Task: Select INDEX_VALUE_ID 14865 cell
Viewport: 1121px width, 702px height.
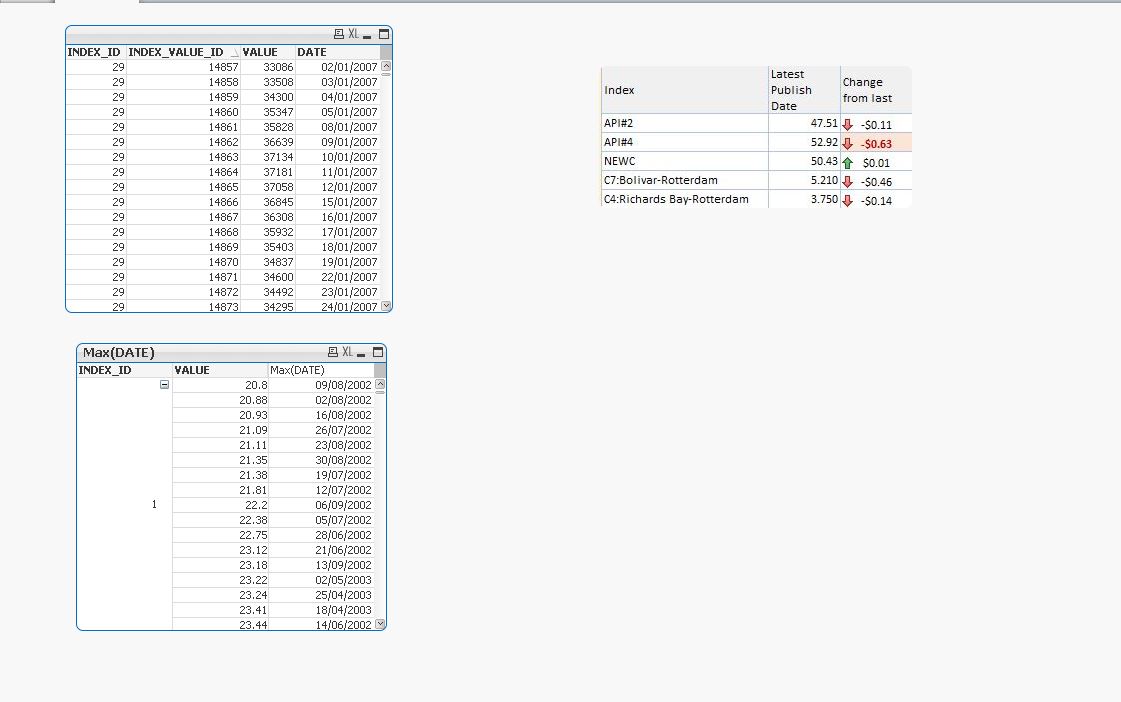Action: (x=223, y=187)
